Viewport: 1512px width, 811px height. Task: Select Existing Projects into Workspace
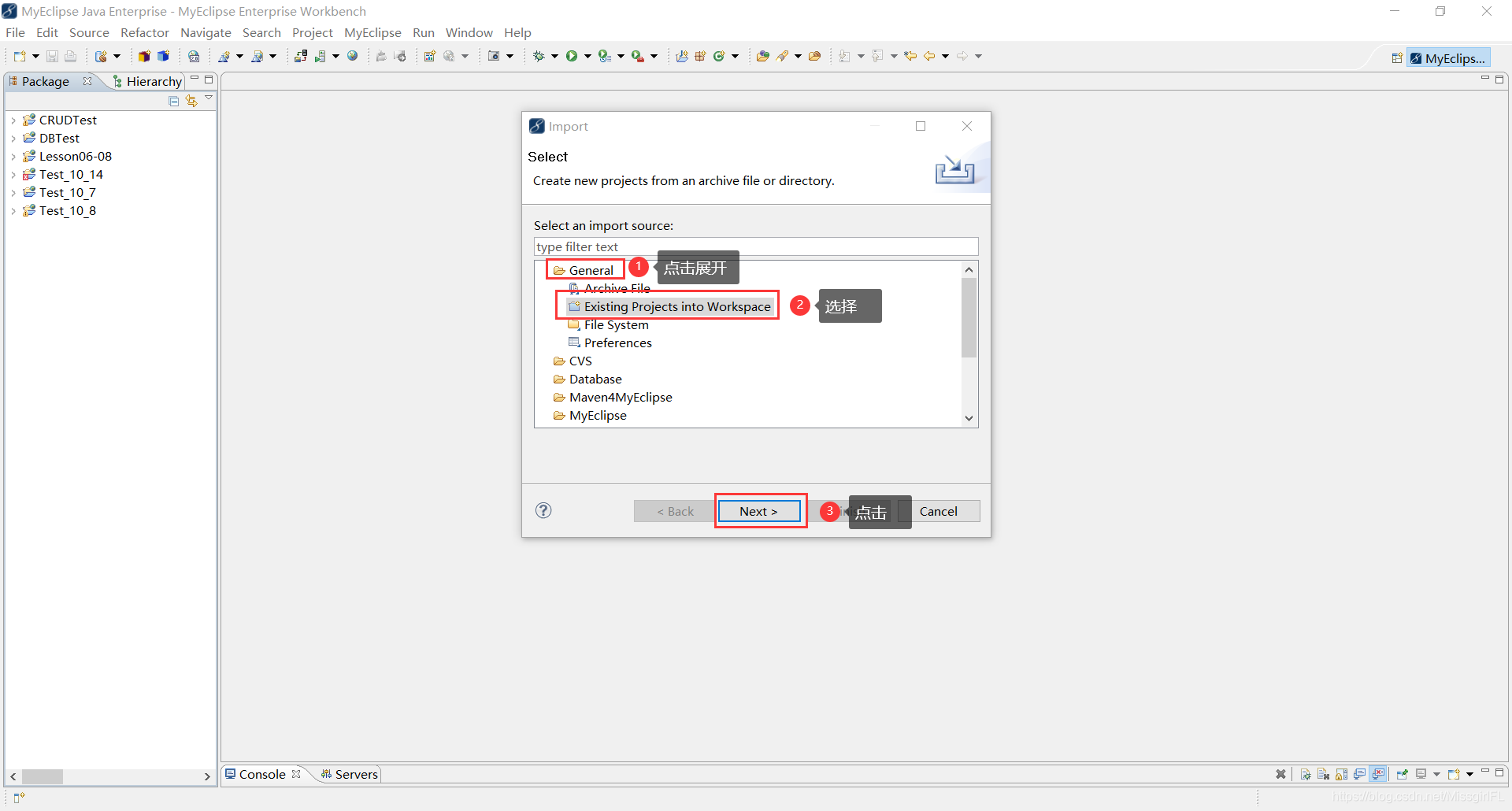point(669,306)
